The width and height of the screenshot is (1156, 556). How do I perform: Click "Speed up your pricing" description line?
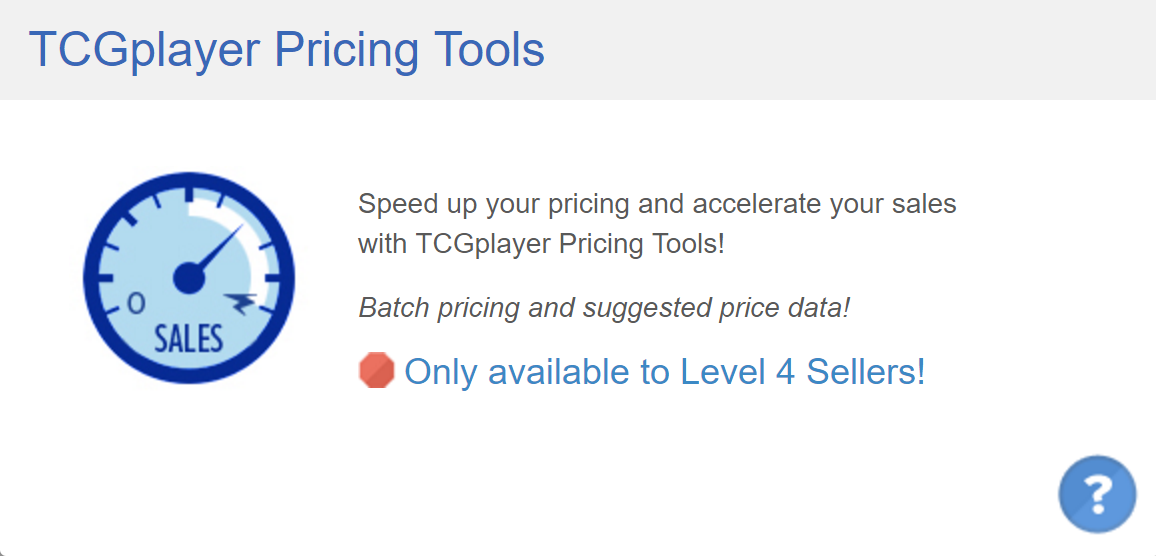[657, 204]
